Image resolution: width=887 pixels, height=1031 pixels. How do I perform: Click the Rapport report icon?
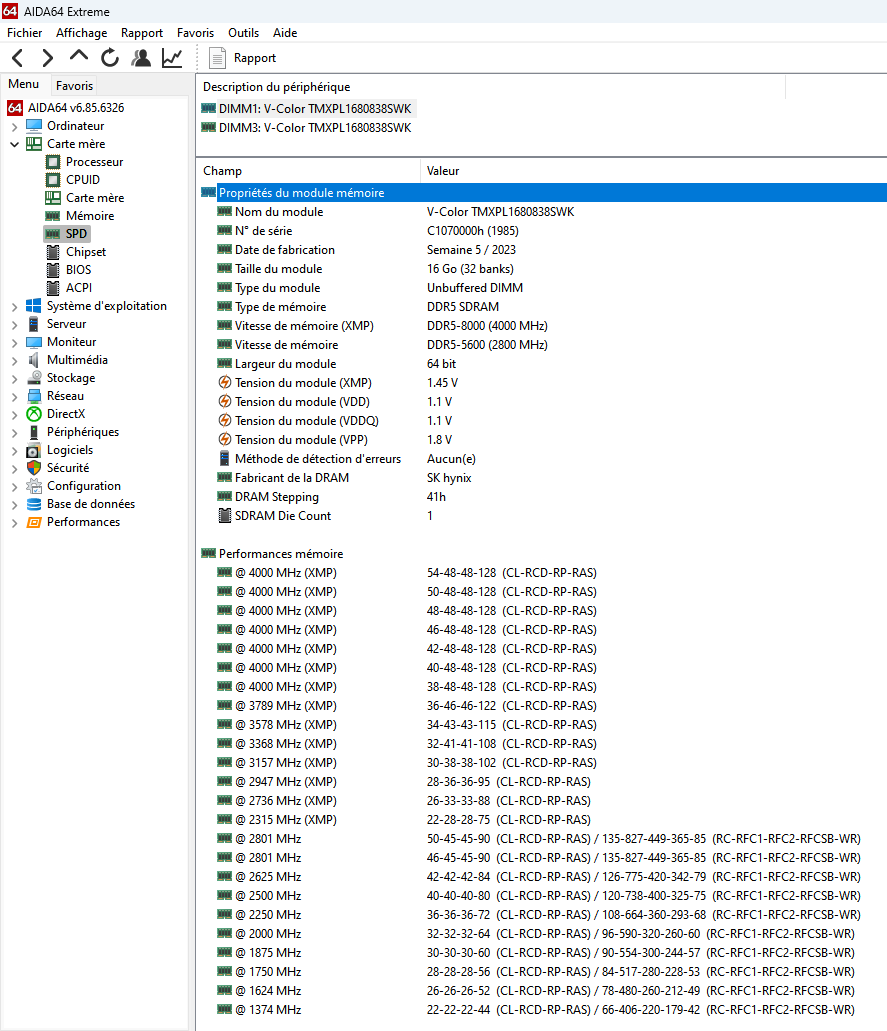click(217, 58)
